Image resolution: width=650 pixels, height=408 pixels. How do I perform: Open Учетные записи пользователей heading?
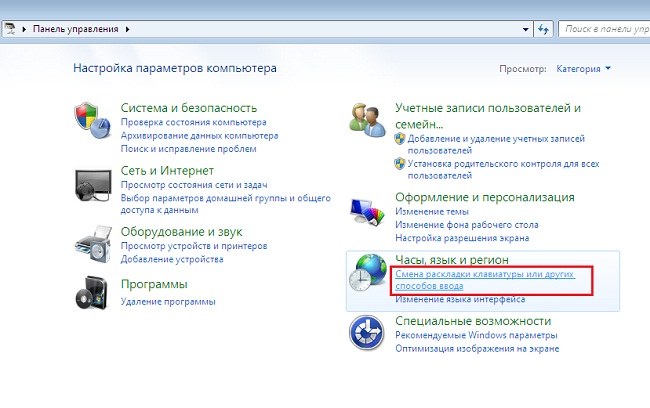point(488,116)
